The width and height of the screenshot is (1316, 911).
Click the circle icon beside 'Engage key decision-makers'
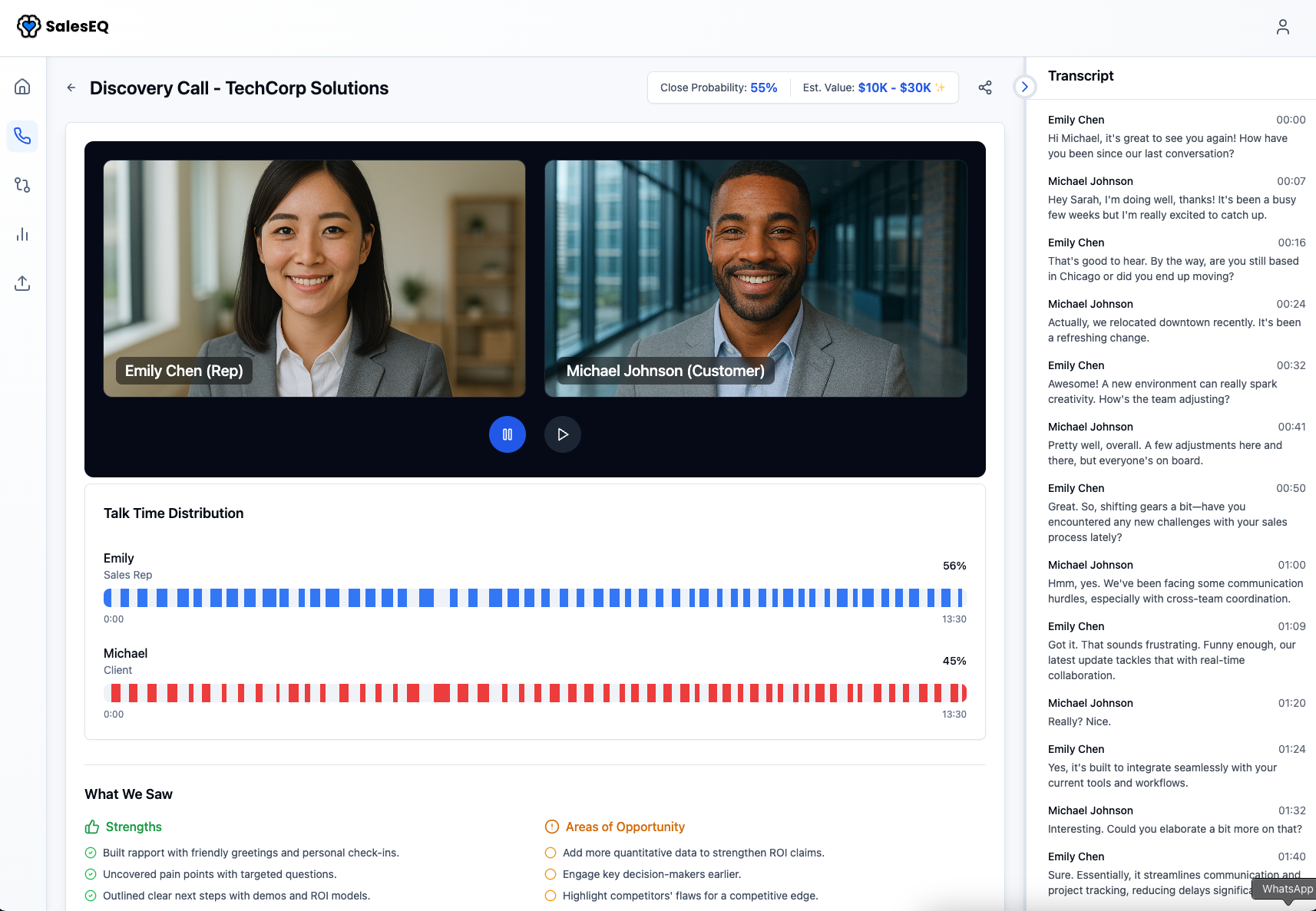tap(551, 874)
